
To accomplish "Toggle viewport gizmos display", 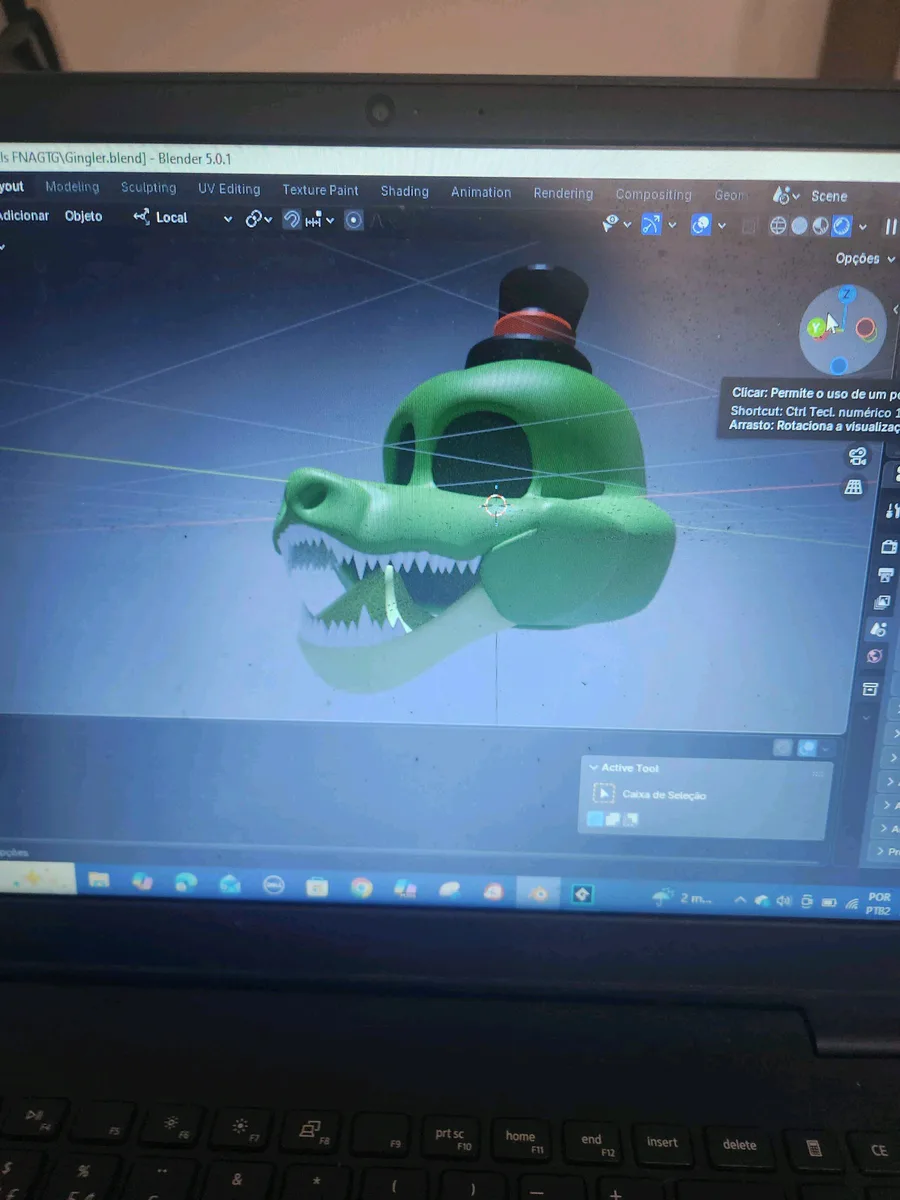I will coord(651,224).
